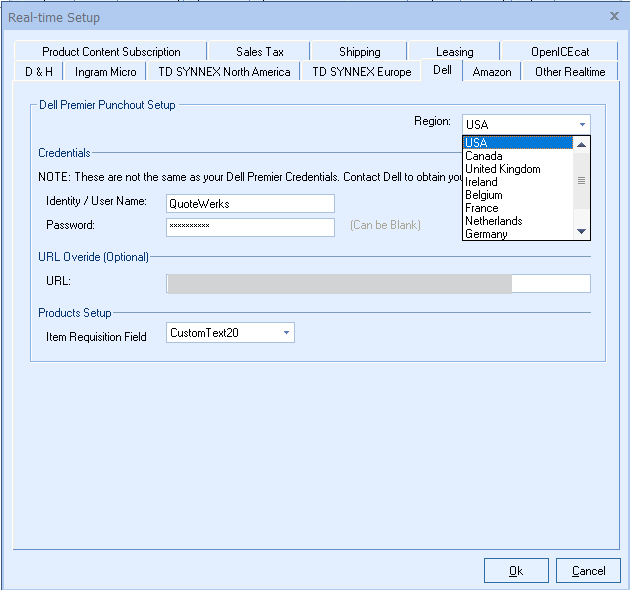Click the Cancel button

click(588, 571)
